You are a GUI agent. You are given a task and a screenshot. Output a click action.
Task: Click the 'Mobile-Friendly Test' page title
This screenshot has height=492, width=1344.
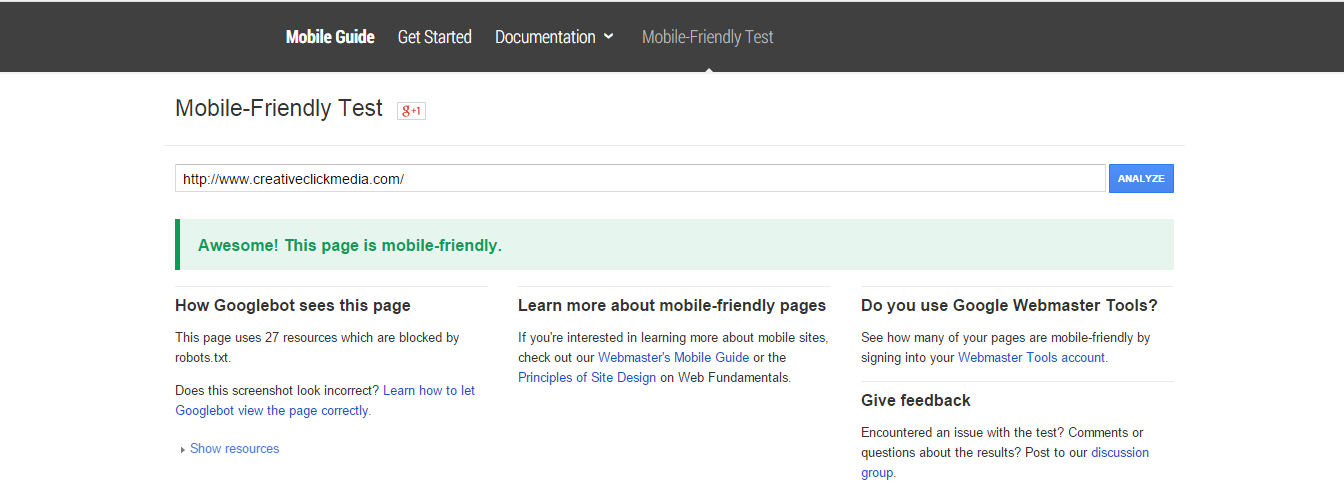pos(279,108)
